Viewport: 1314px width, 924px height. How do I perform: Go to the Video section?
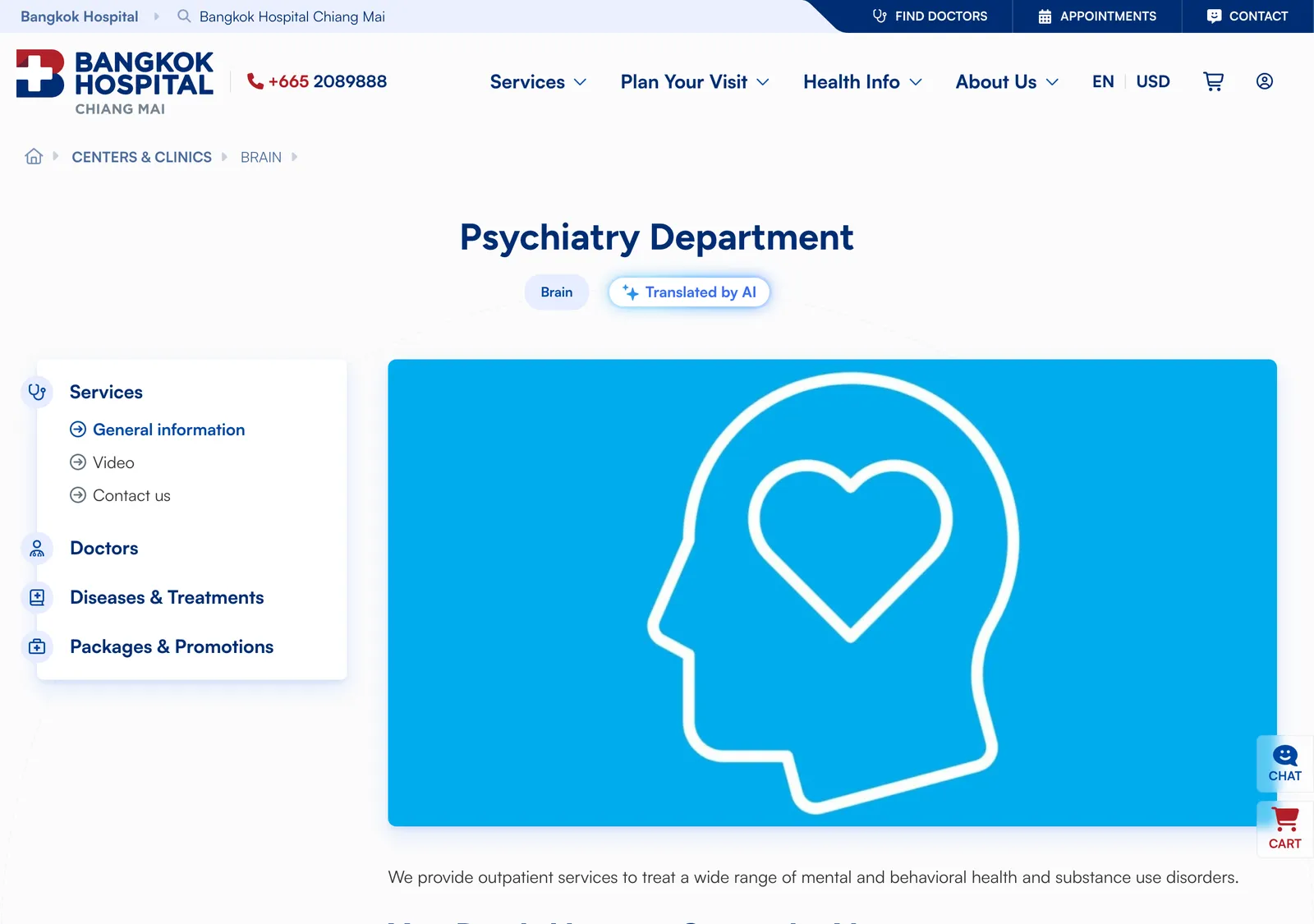pos(113,462)
